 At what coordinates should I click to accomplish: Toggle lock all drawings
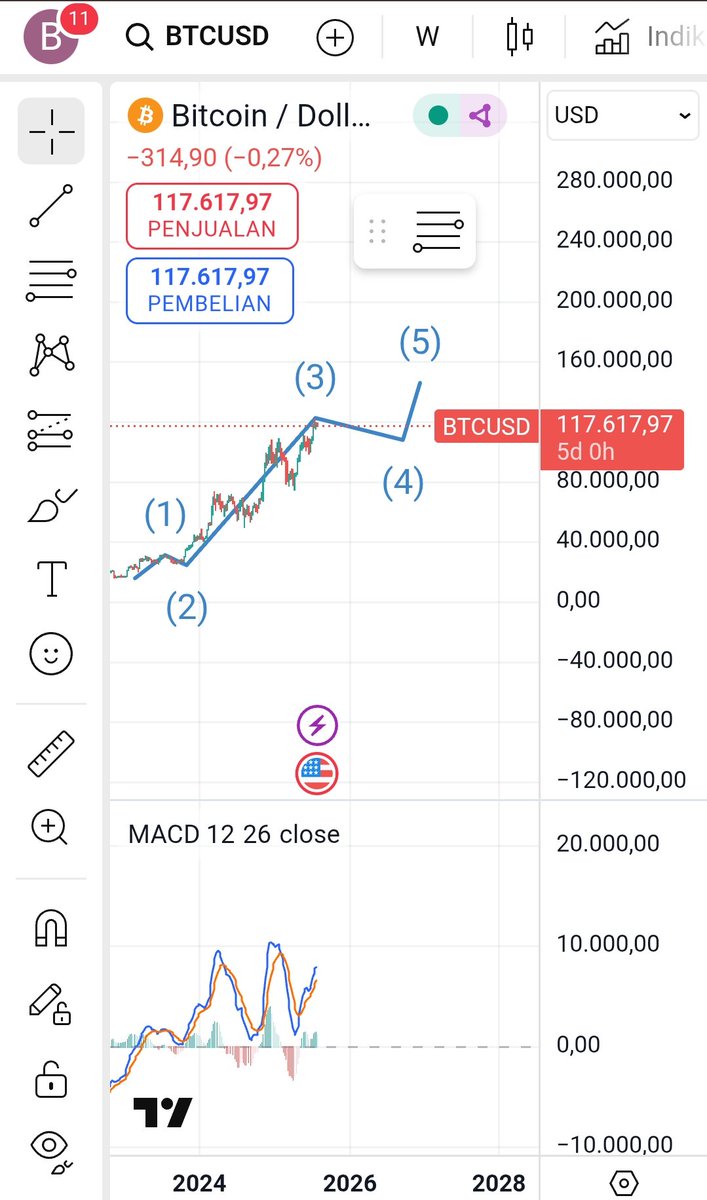tap(50, 1079)
